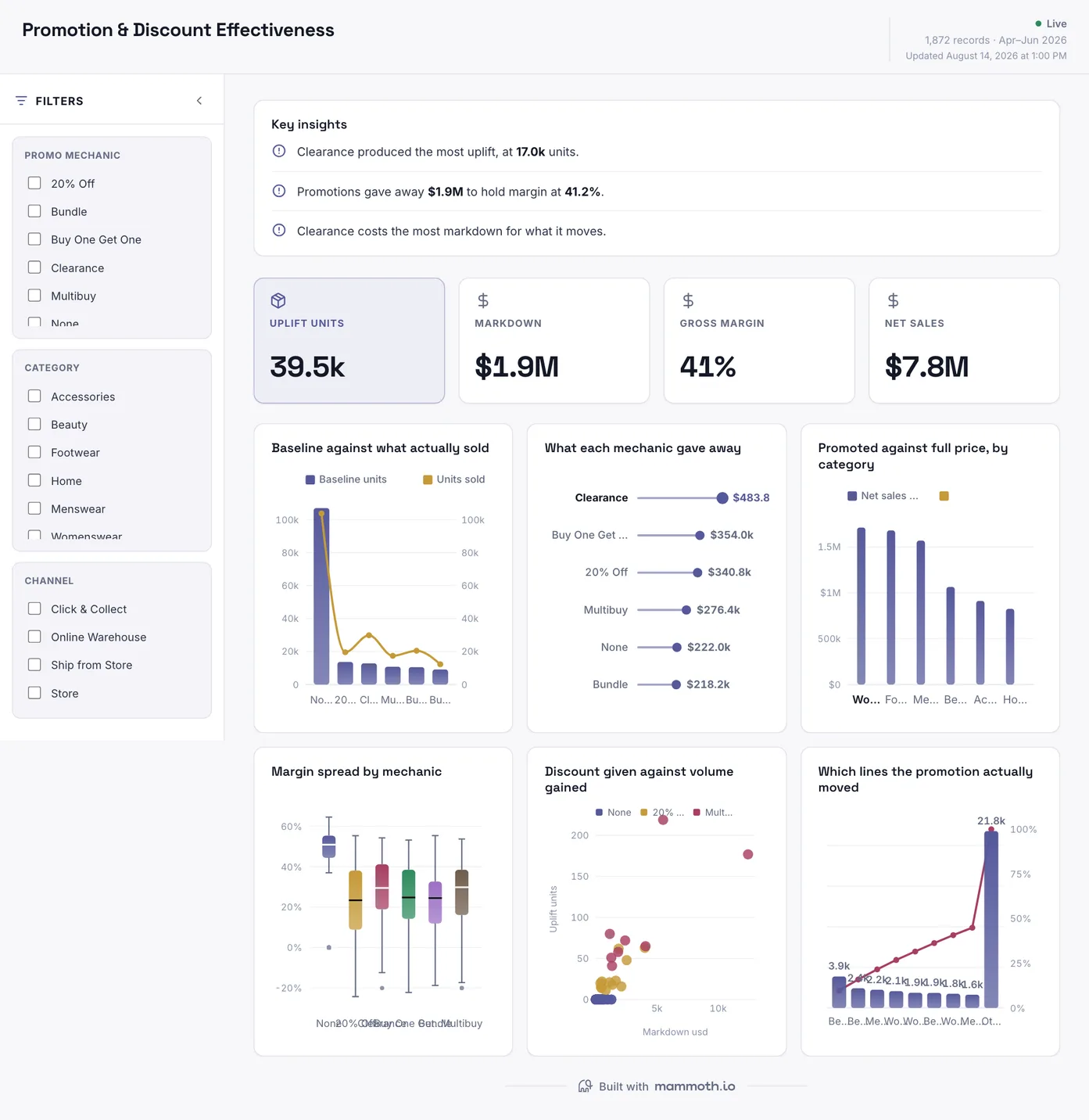The width and height of the screenshot is (1089, 1120).
Task: Click the 20% Off $340.8k marker
Action: 697,573
